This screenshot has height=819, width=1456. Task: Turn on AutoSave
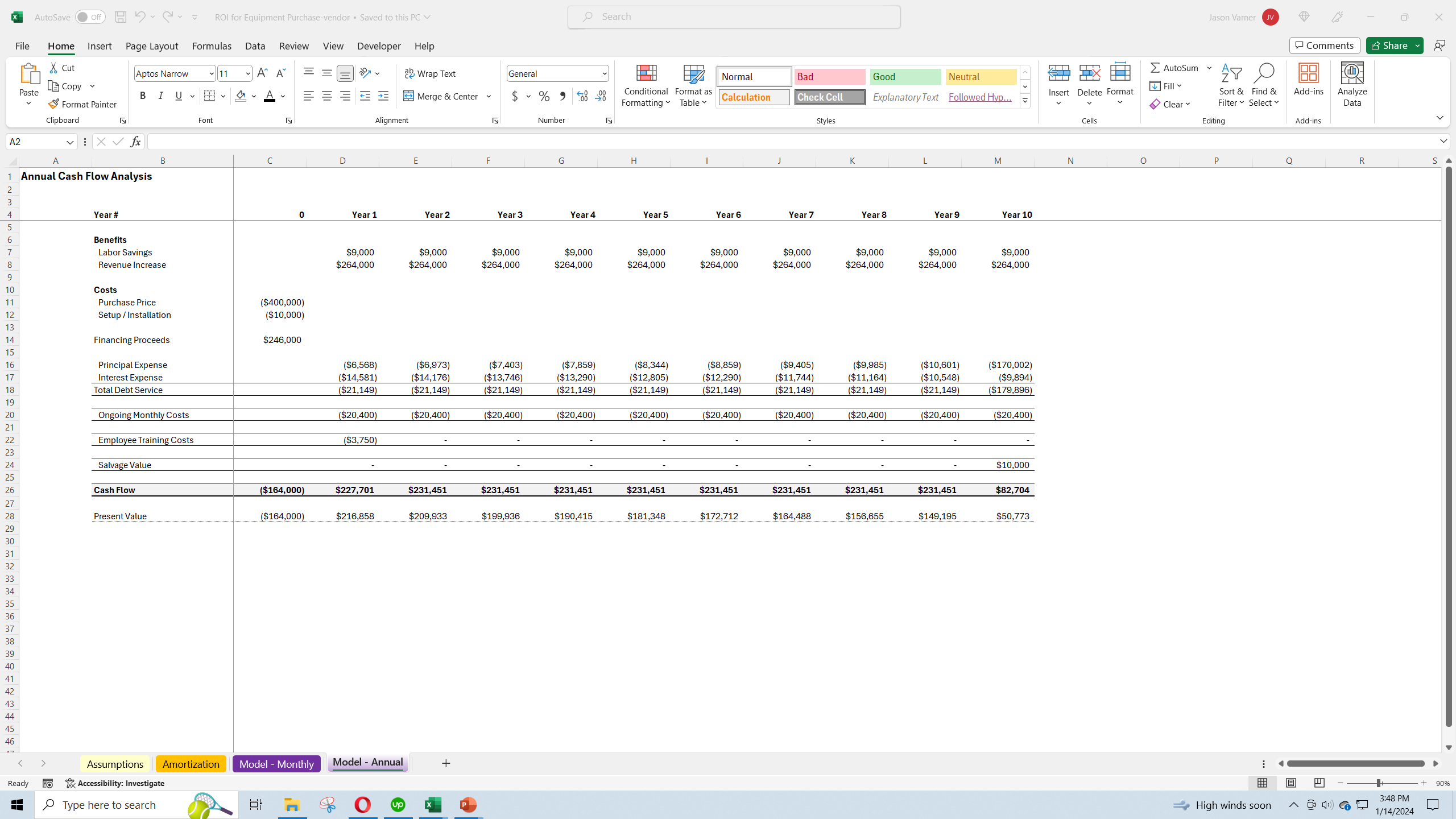[x=89, y=16]
